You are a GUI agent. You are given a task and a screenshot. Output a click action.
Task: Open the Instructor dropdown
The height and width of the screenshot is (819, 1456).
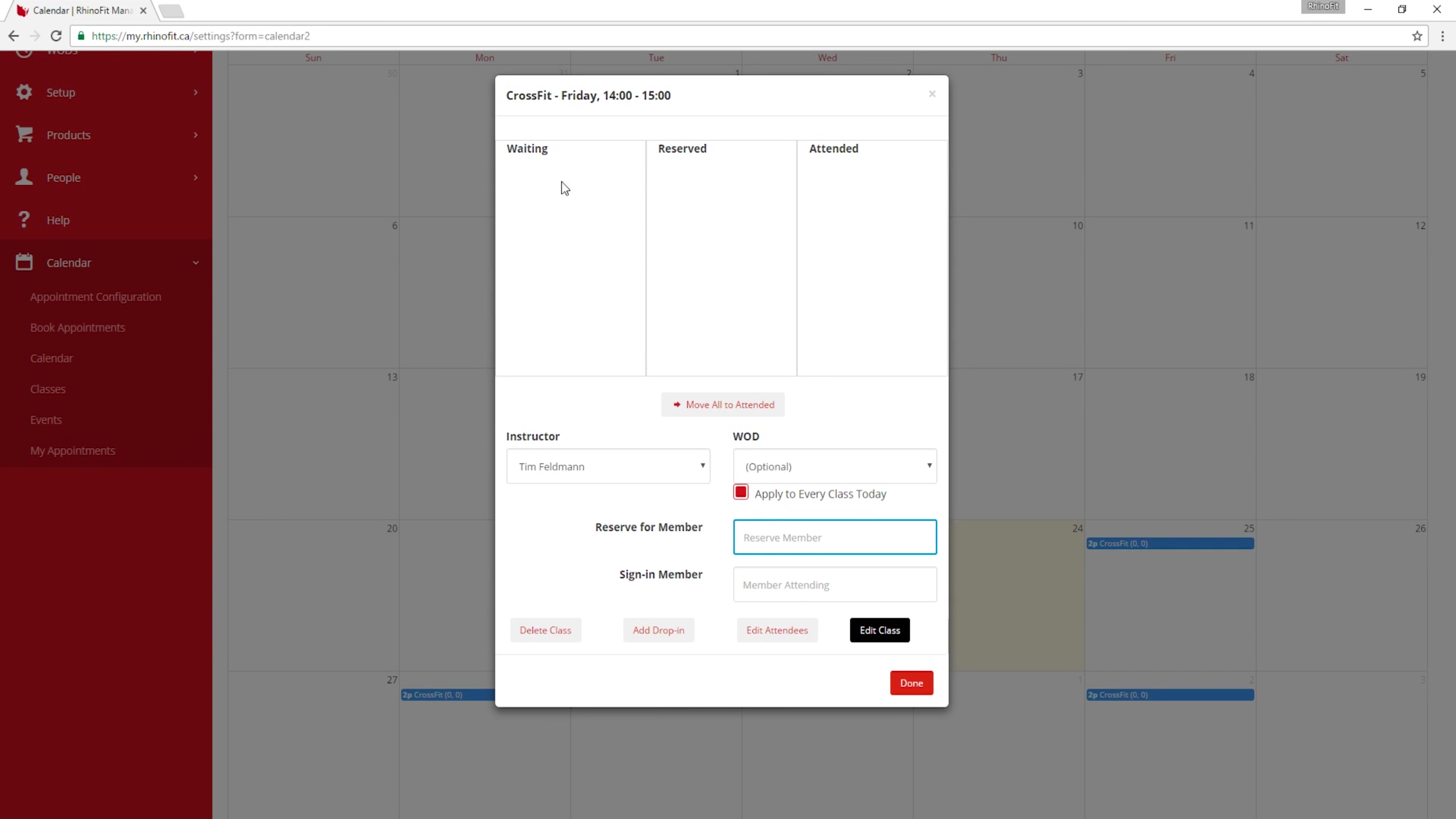click(x=608, y=466)
